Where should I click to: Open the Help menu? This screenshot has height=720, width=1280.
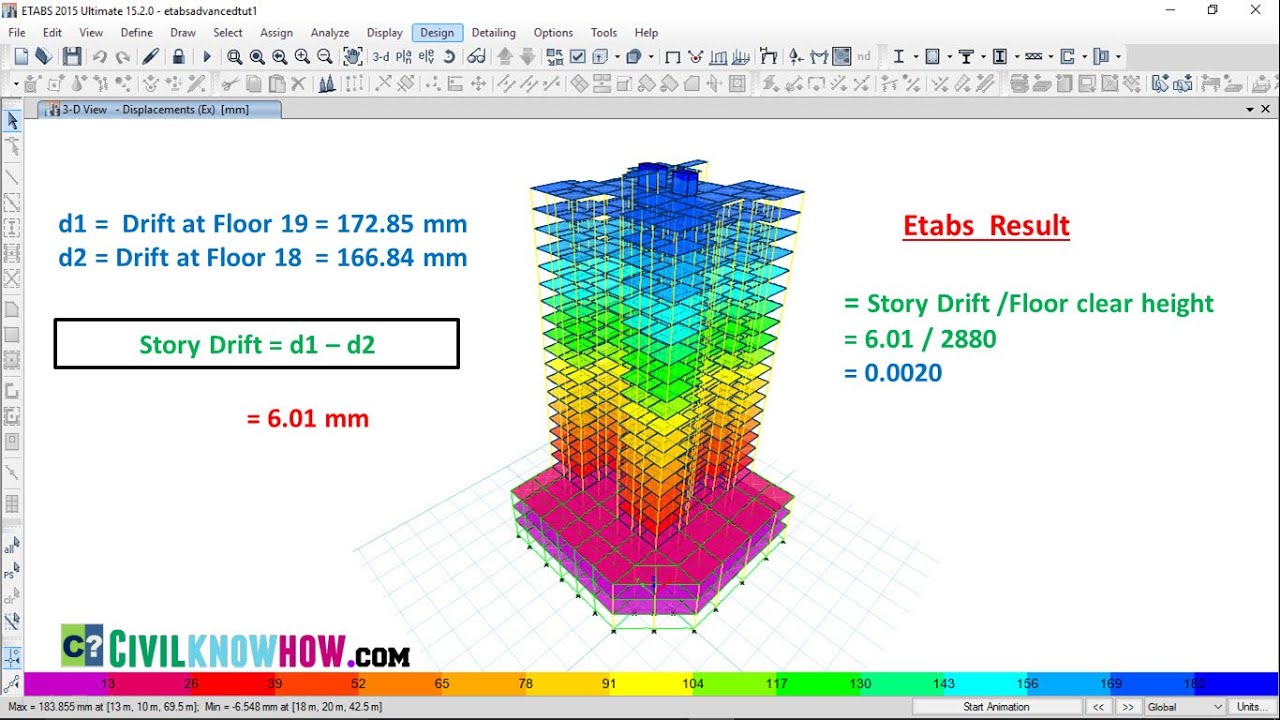(x=646, y=33)
